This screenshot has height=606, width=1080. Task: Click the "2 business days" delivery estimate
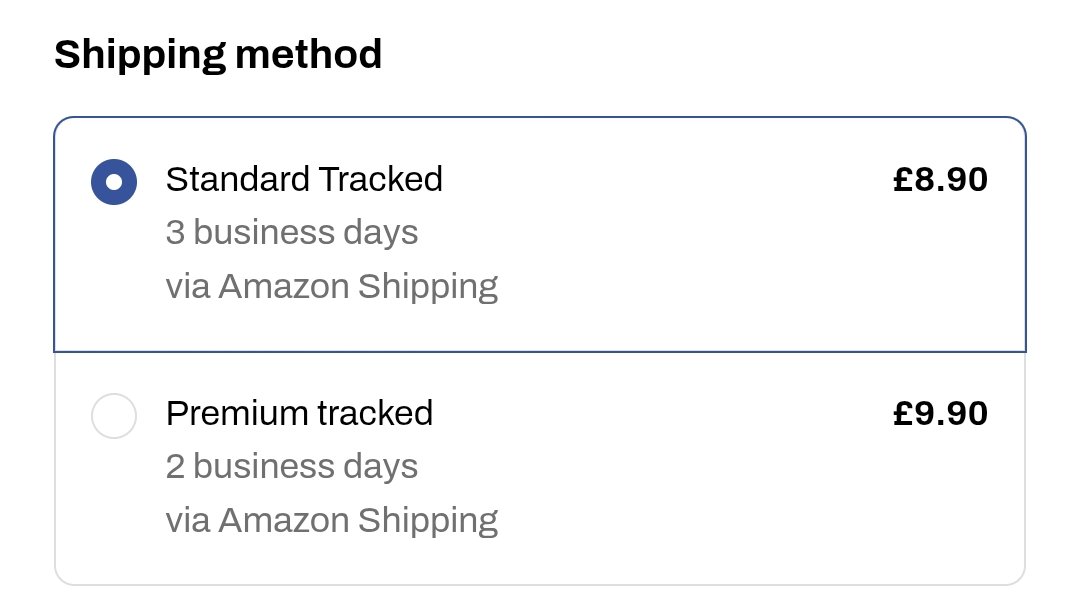292,467
